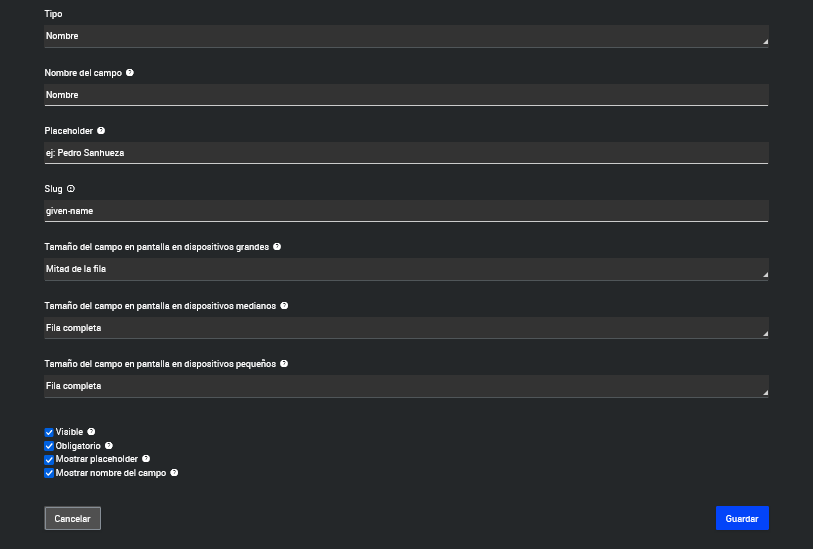The height and width of the screenshot is (549, 813).
Task: Click help icon next to Nombre del campo
Action: pyautogui.click(x=130, y=73)
